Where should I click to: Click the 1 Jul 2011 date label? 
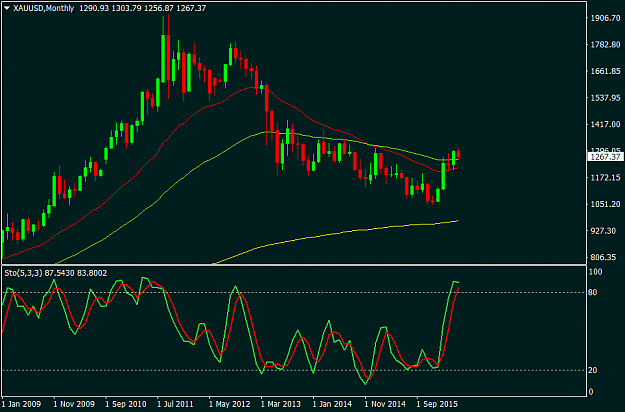pos(175,404)
